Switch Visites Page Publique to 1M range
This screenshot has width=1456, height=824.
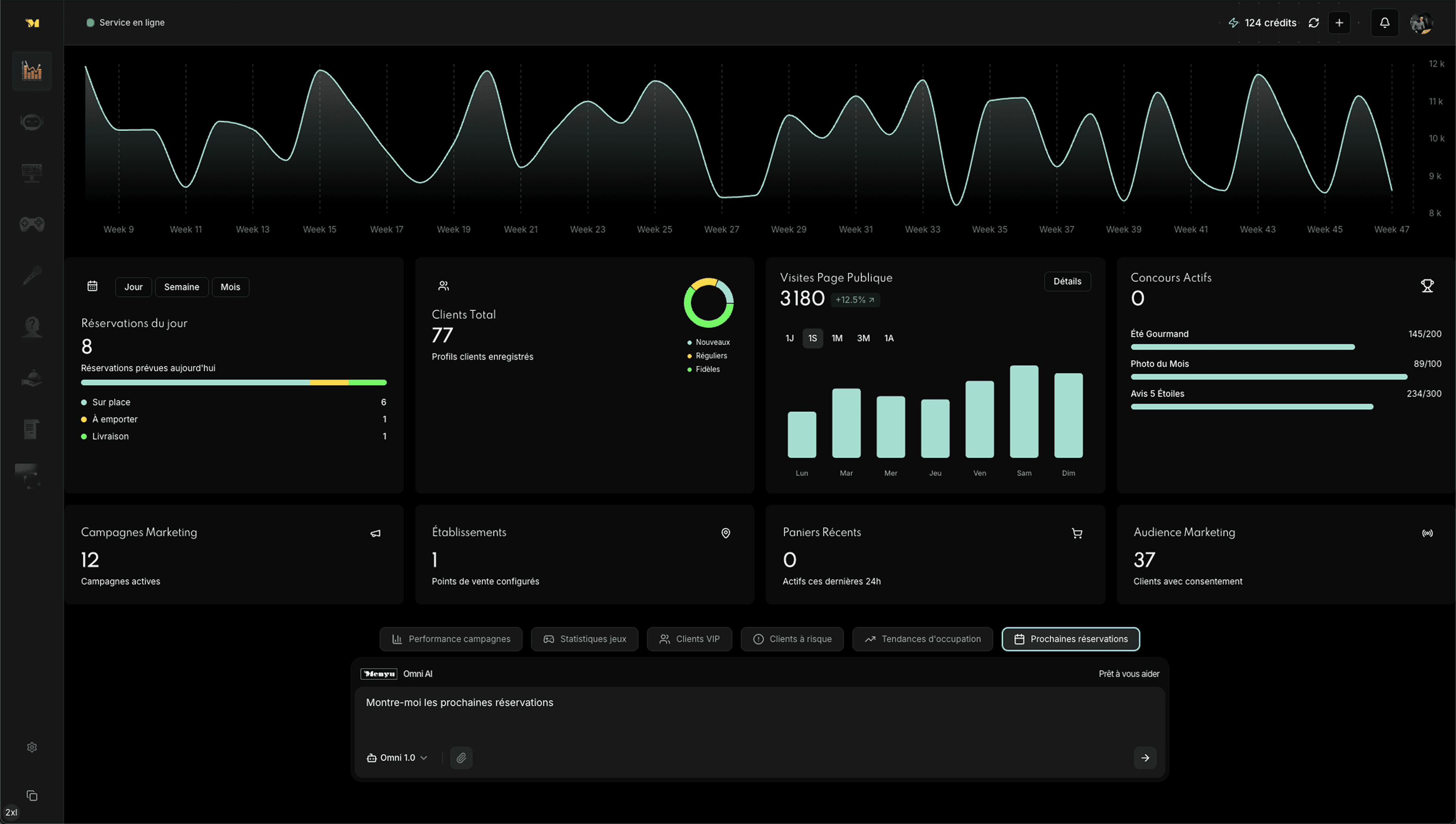[x=838, y=338]
